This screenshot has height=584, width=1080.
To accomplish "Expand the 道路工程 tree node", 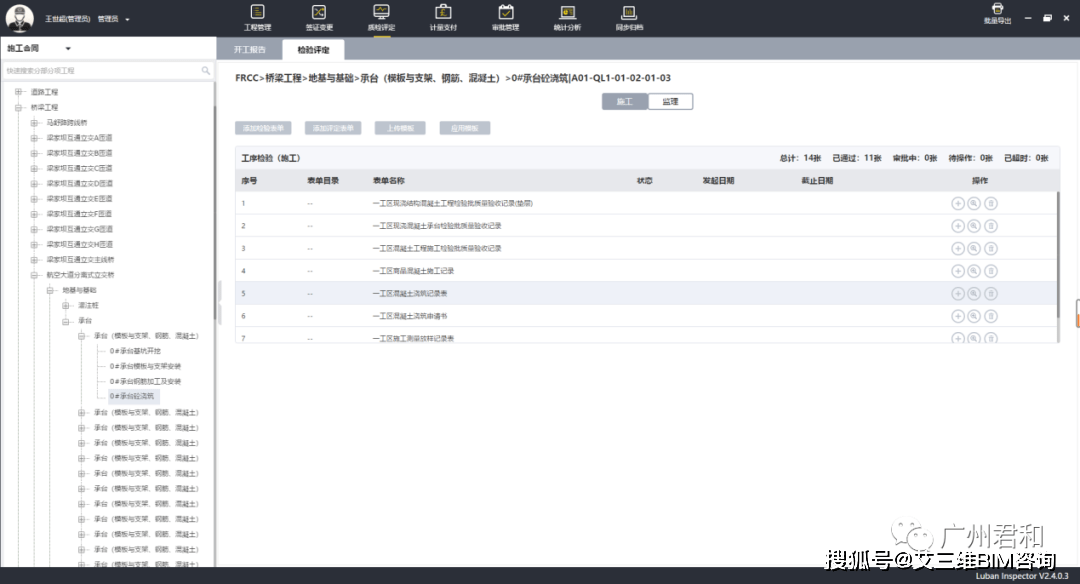I will 19,92.
